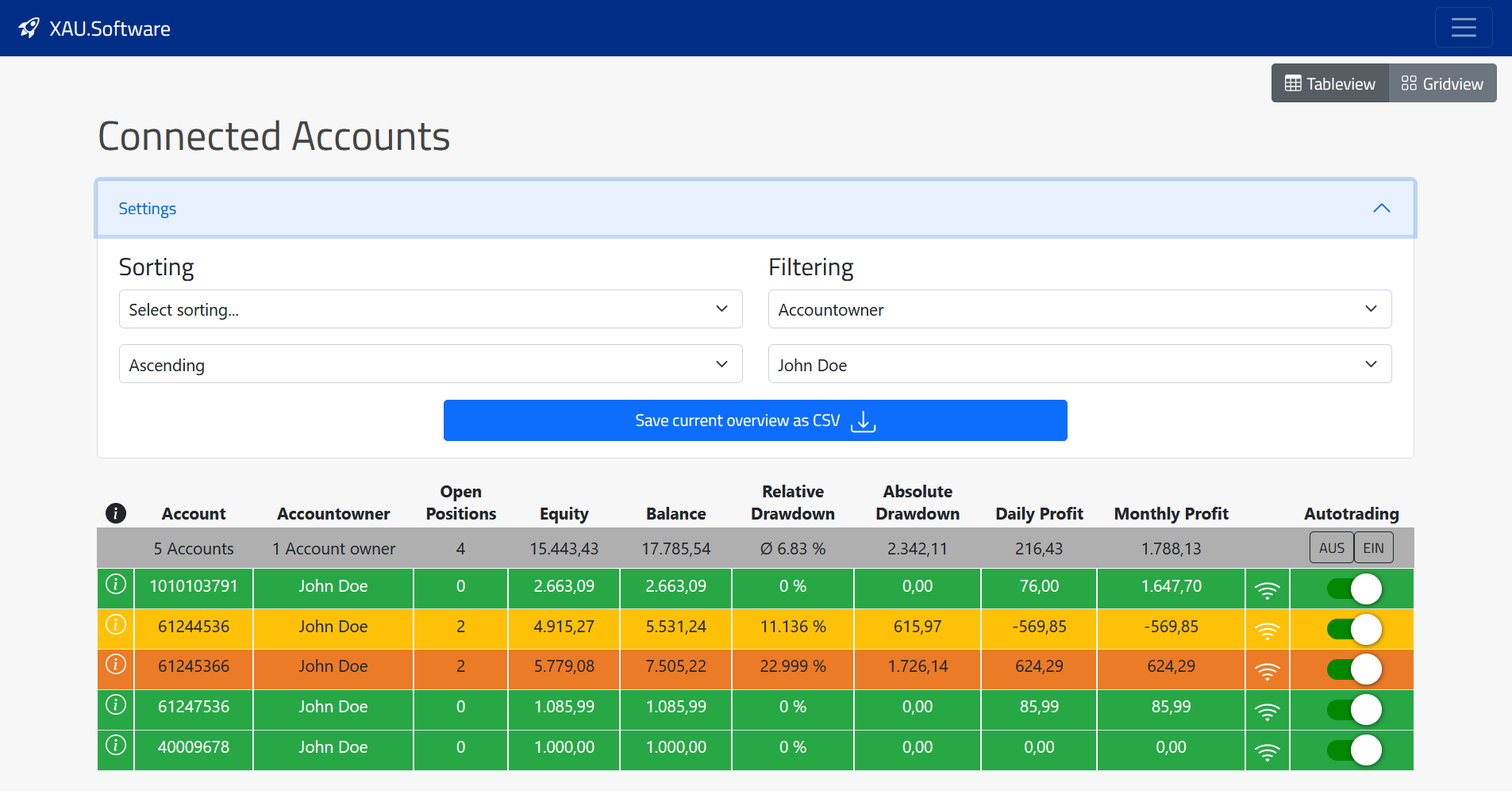The height and width of the screenshot is (794, 1512).
Task: Click account number 40009678
Action: (194, 747)
